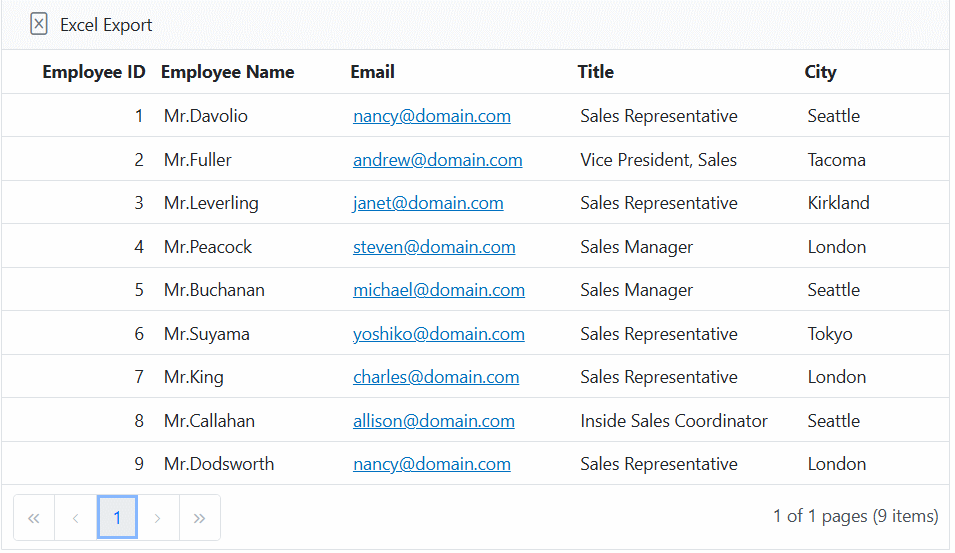Open the andrew@domain.com email link
The image size is (955, 553).
pyautogui.click(x=437, y=160)
